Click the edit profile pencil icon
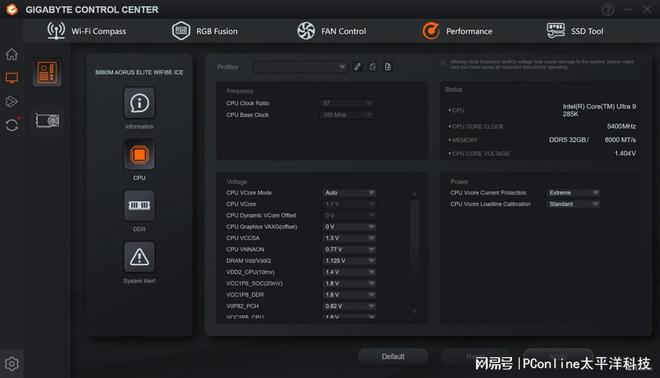This screenshot has height=378, width=660. pos(357,67)
